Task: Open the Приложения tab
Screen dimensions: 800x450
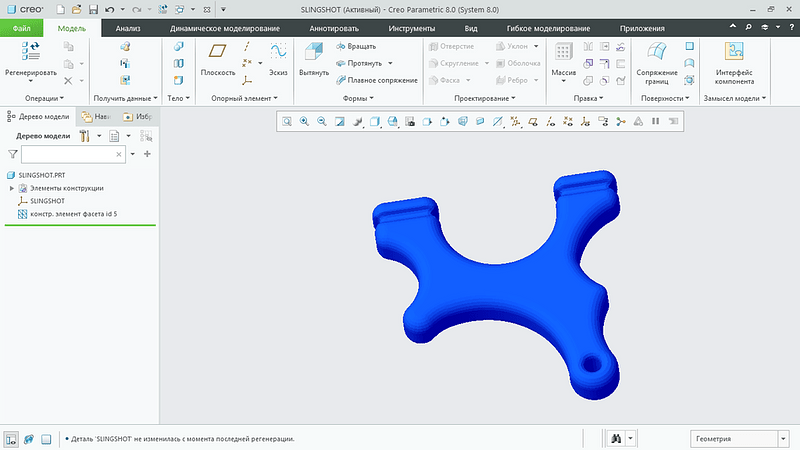Action: point(642,28)
